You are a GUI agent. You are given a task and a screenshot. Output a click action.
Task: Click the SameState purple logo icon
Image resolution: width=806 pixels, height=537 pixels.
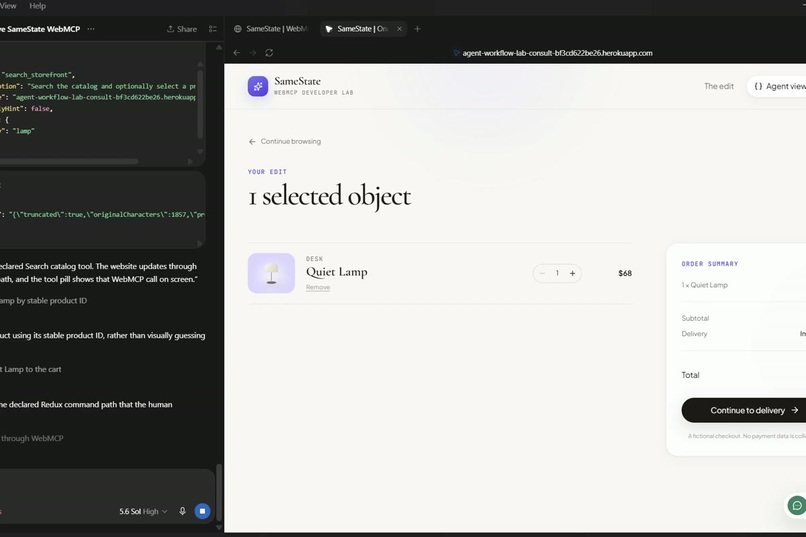click(x=258, y=86)
